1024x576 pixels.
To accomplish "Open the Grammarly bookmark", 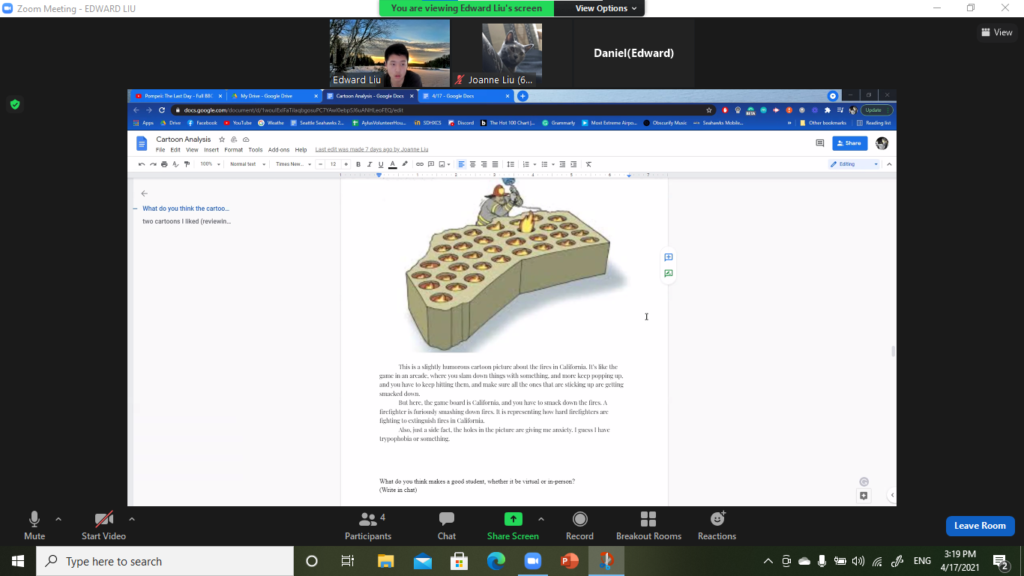I will tap(559, 123).
